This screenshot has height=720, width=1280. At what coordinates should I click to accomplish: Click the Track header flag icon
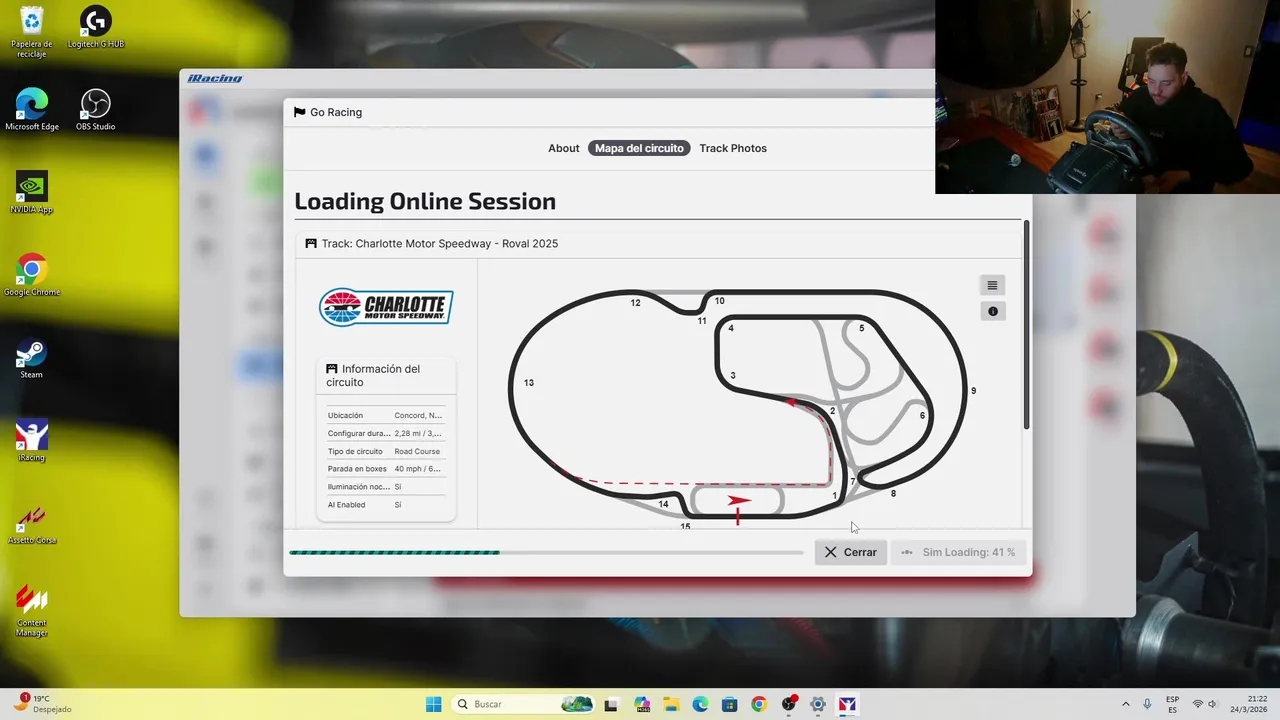[311, 244]
